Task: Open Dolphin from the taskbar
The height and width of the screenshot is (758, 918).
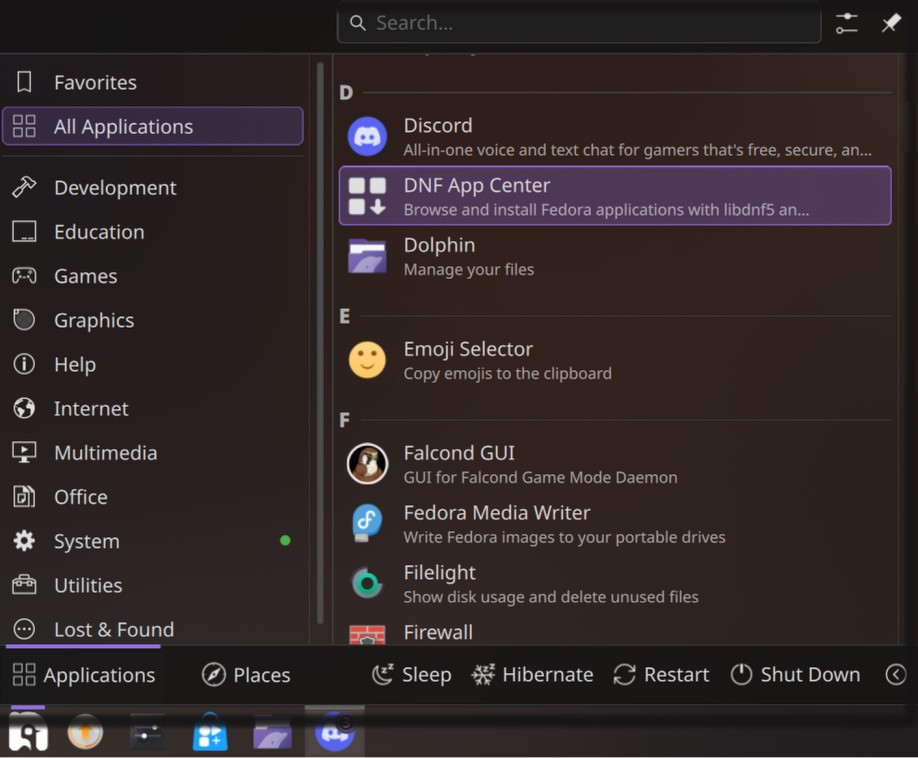Action: click(x=272, y=734)
